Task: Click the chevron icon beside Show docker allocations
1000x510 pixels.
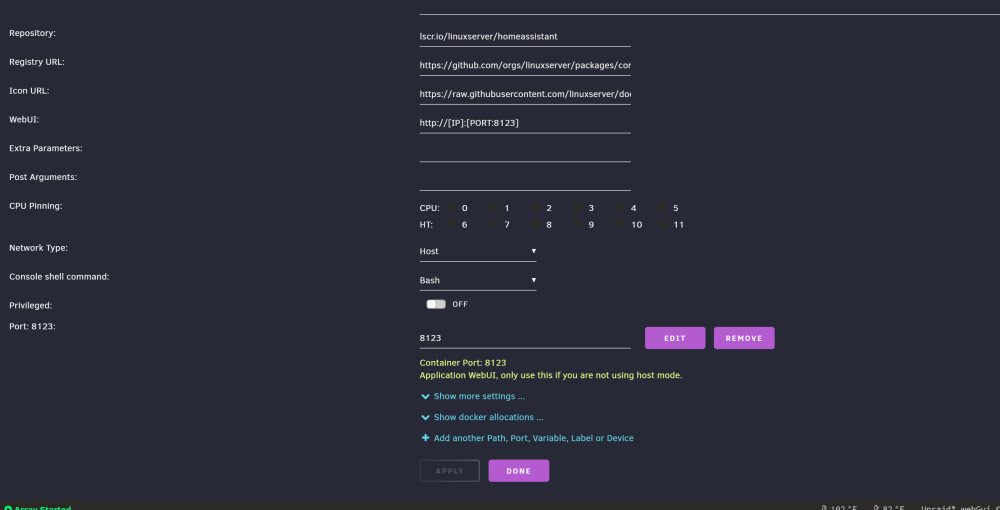Action: (425, 418)
